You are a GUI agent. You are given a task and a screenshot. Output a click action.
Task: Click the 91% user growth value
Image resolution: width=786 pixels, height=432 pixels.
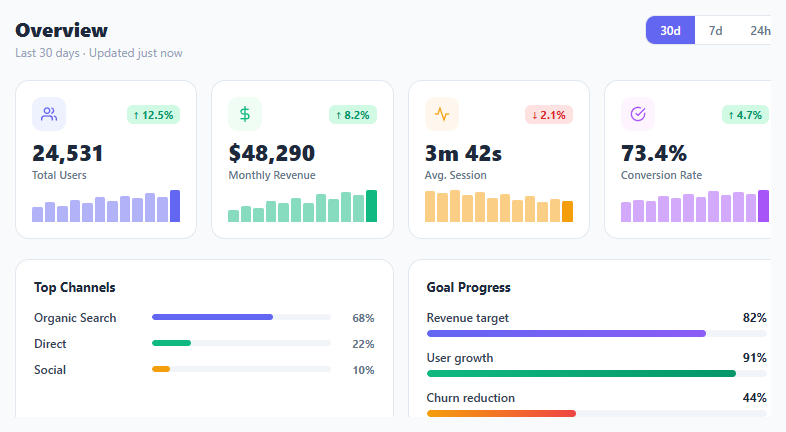[x=754, y=358]
